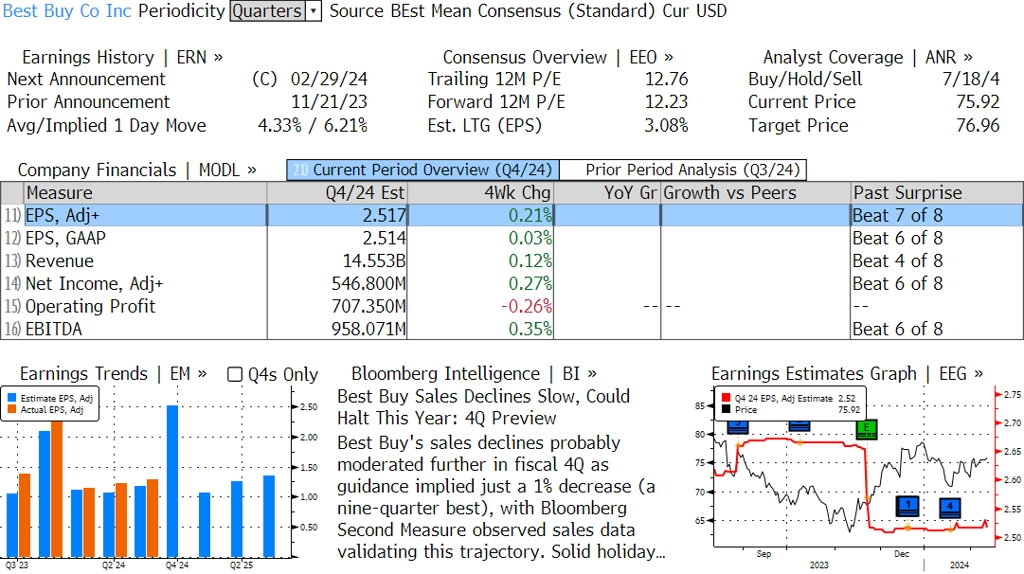This screenshot has height=574, width=1024.
Task: Click the 707.350M Operating Profit estimate
Action: pos(337,306)
